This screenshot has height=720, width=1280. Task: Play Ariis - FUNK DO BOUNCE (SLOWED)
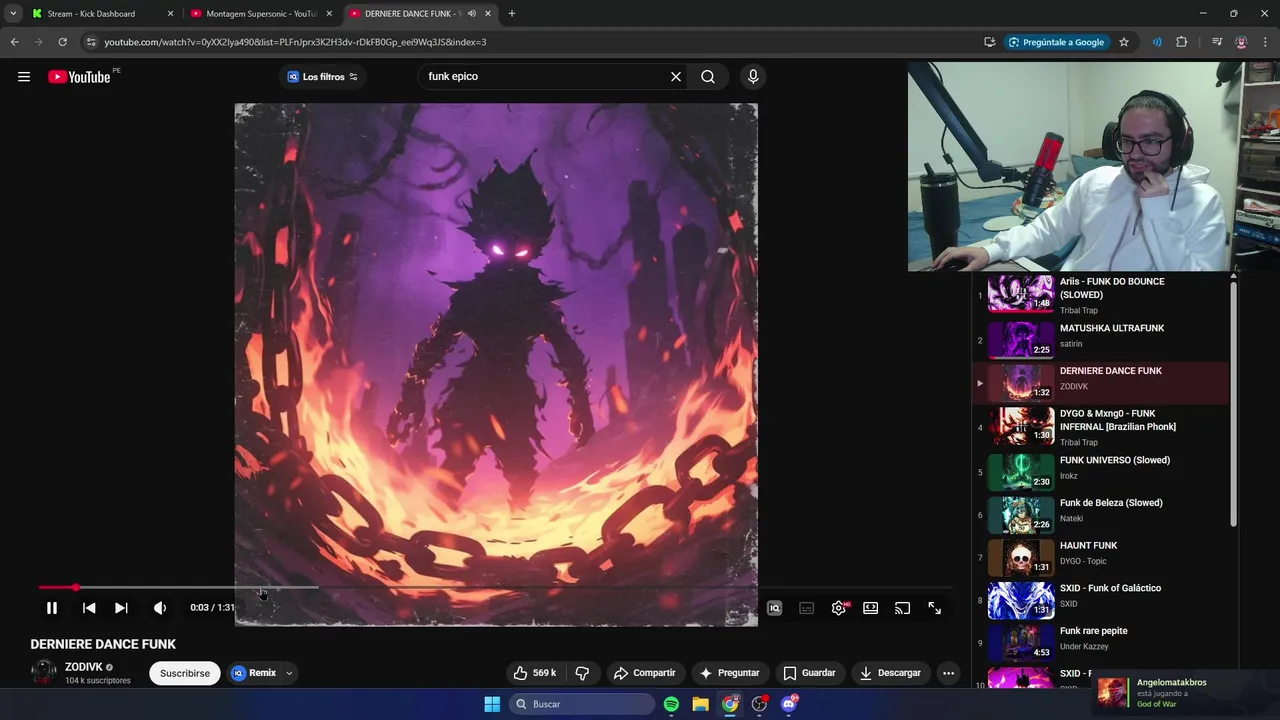(1100, 295)
